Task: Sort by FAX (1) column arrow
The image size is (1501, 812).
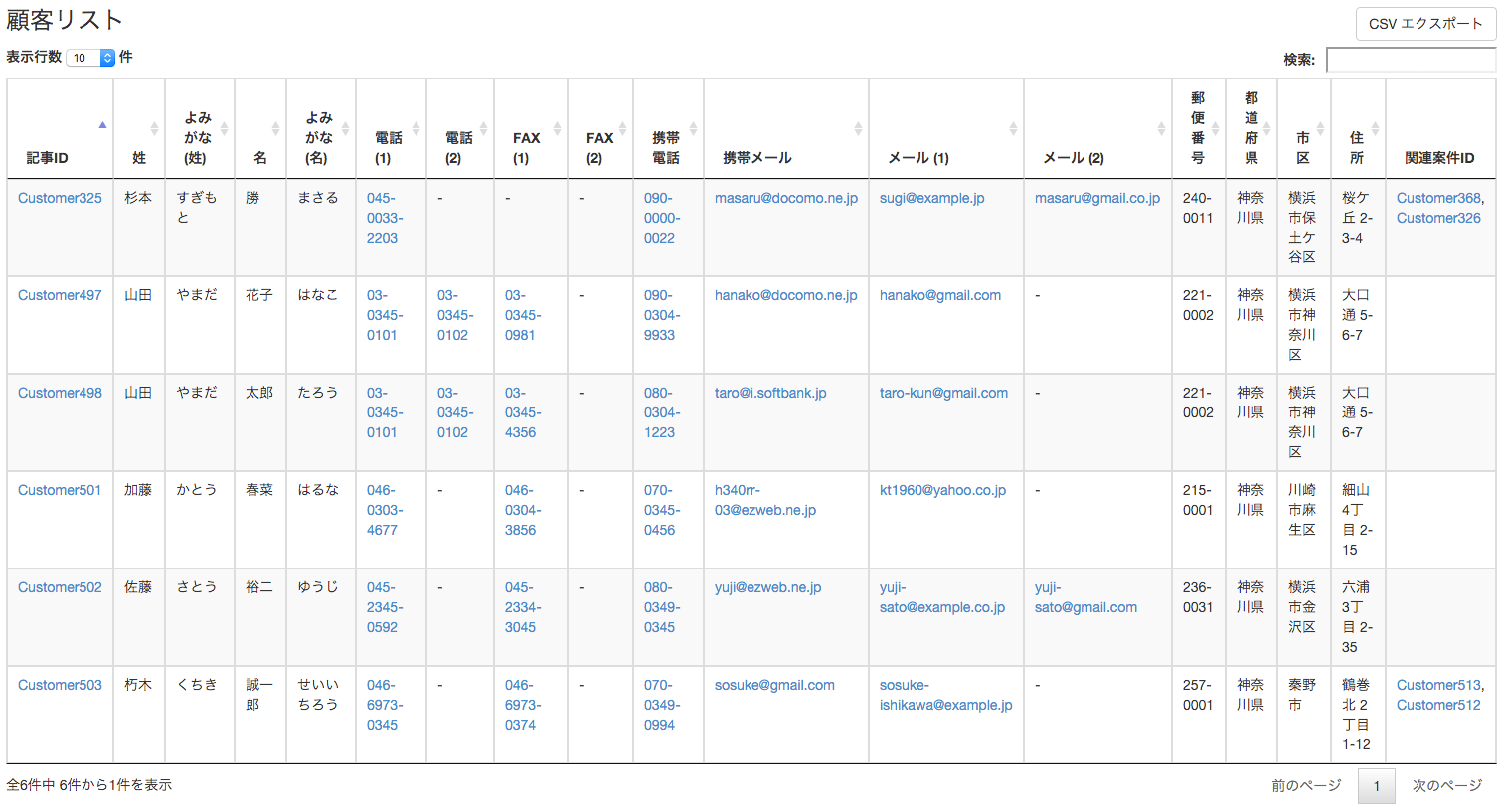Action: (557, 128)
